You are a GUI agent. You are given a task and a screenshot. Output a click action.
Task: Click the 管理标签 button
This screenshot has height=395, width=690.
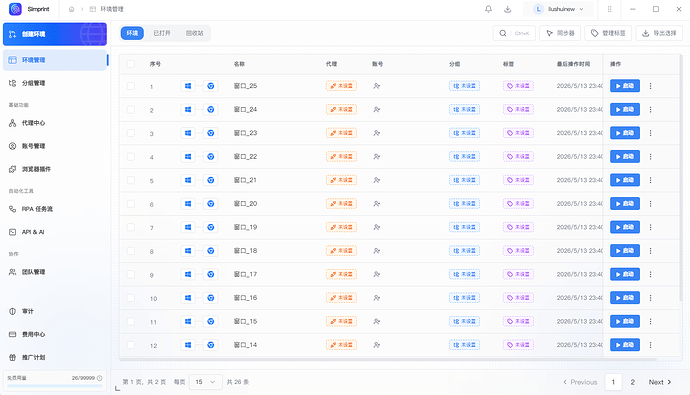point(608,33)
